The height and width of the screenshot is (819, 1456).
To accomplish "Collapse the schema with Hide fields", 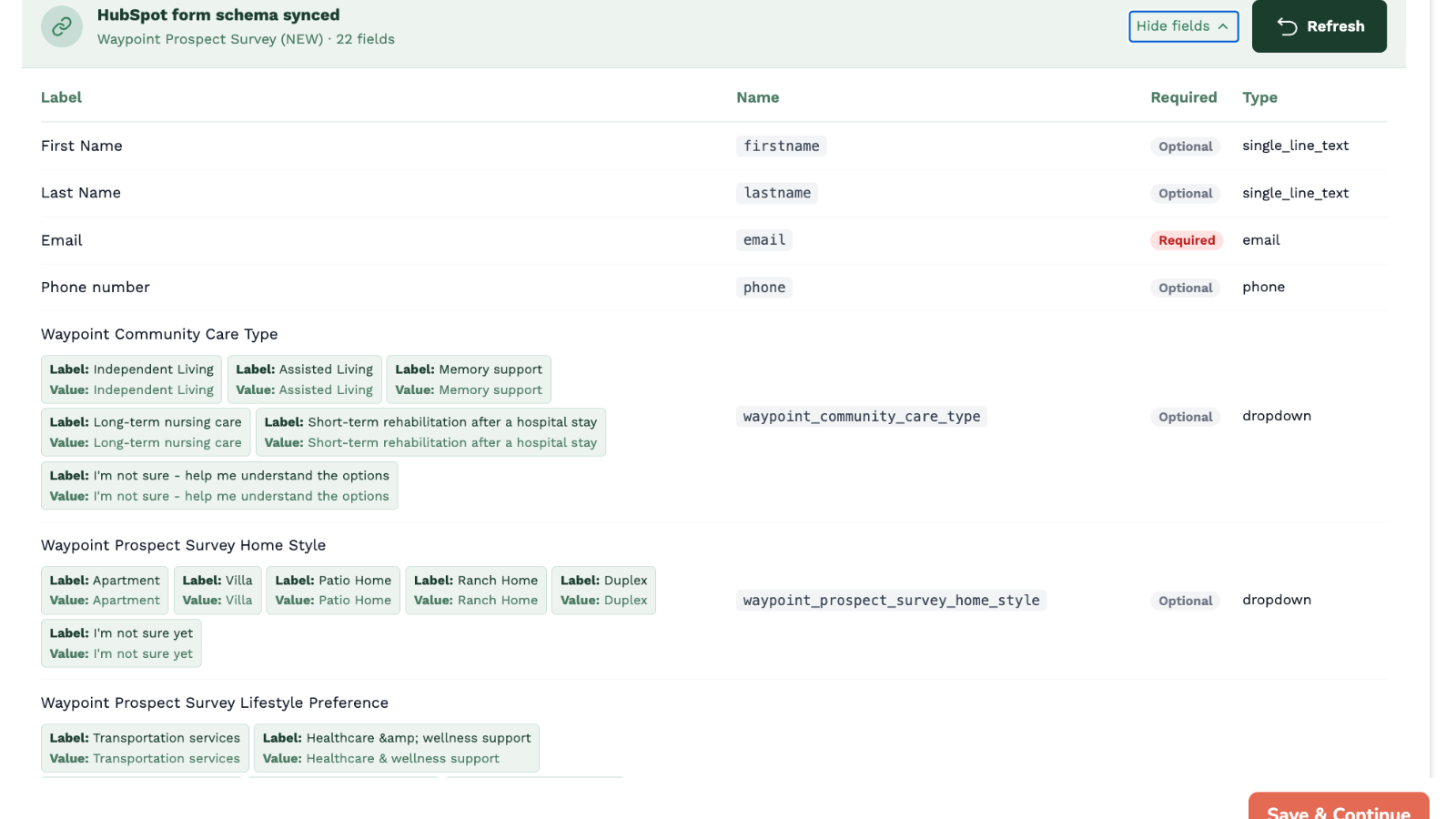I will [1183, 26].
